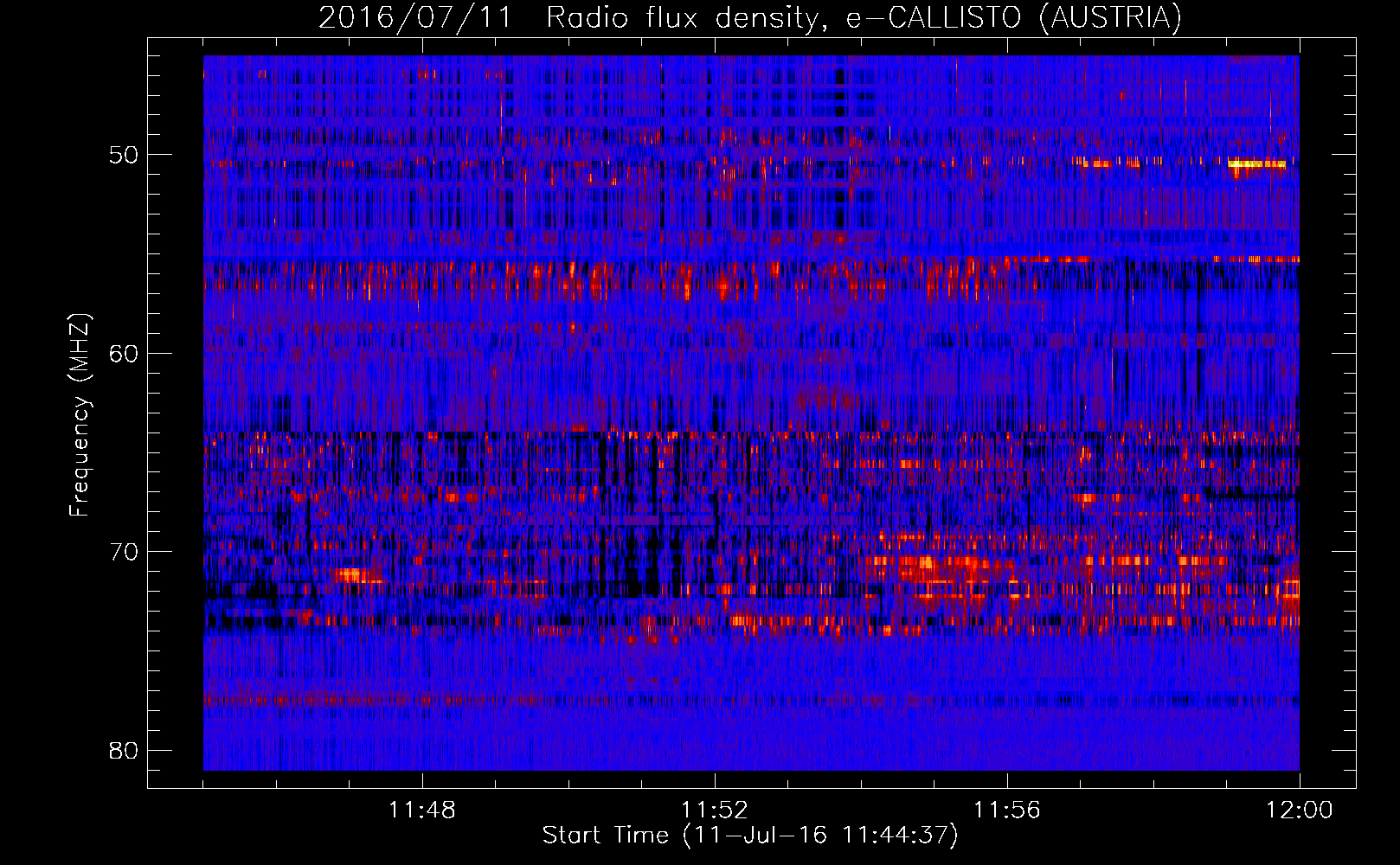Select the date '2016/07/11' in the title

[416, 17]
